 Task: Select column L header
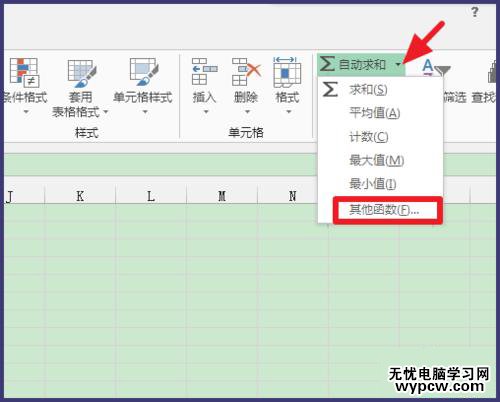[151, 196]
